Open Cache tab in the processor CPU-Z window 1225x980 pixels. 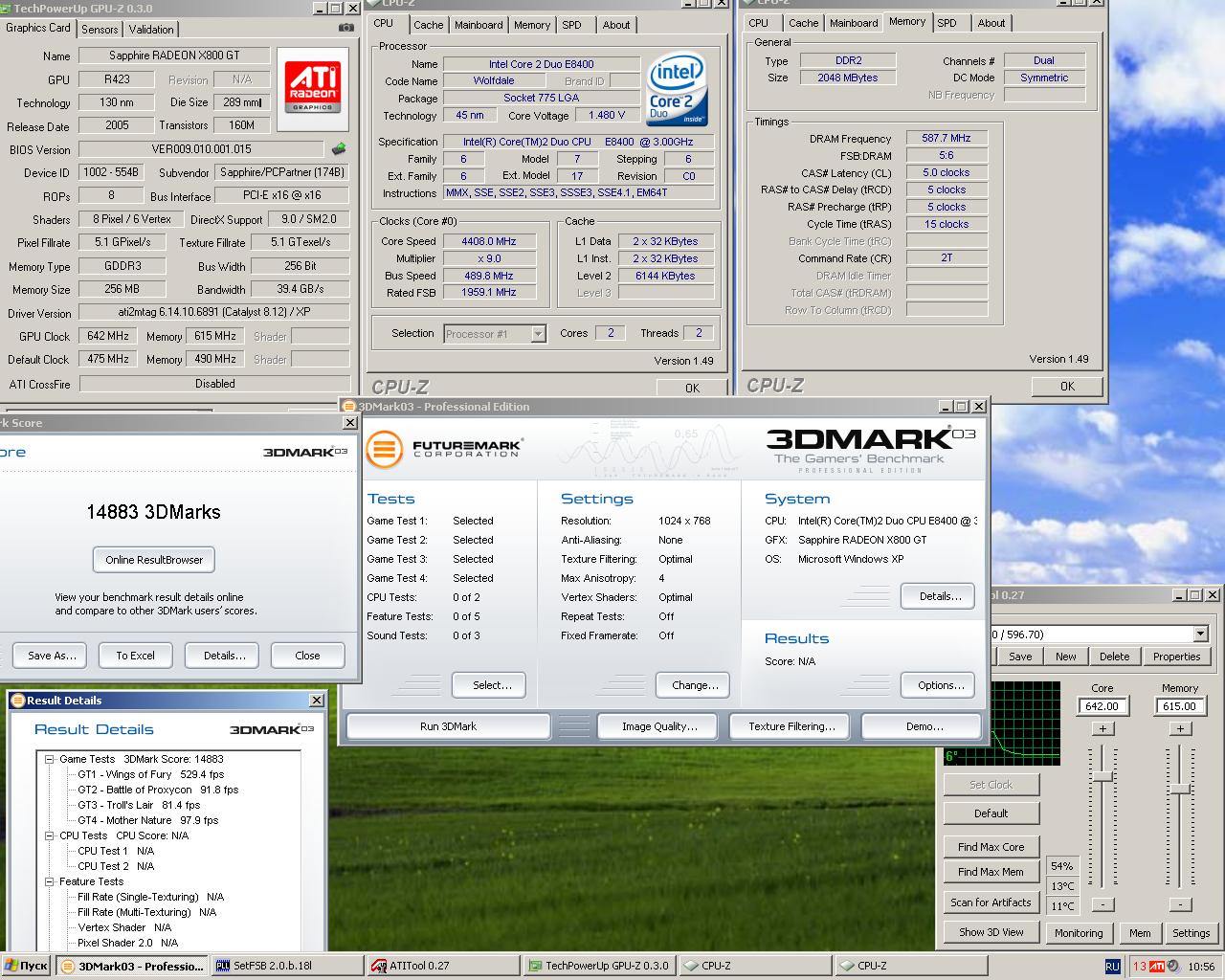[x=428, y=25]
